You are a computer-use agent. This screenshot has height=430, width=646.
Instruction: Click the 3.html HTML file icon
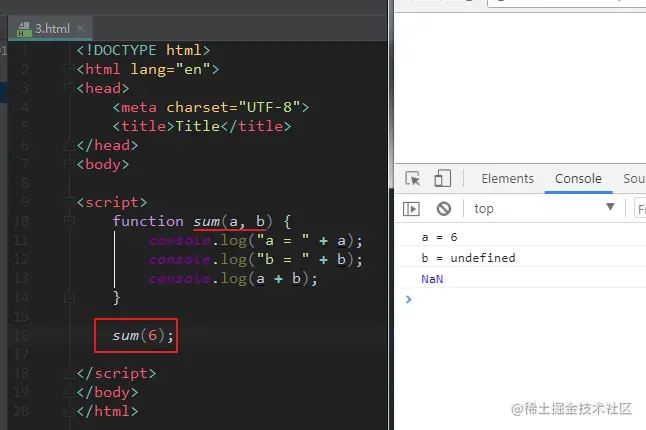click(x=24, y=29)
